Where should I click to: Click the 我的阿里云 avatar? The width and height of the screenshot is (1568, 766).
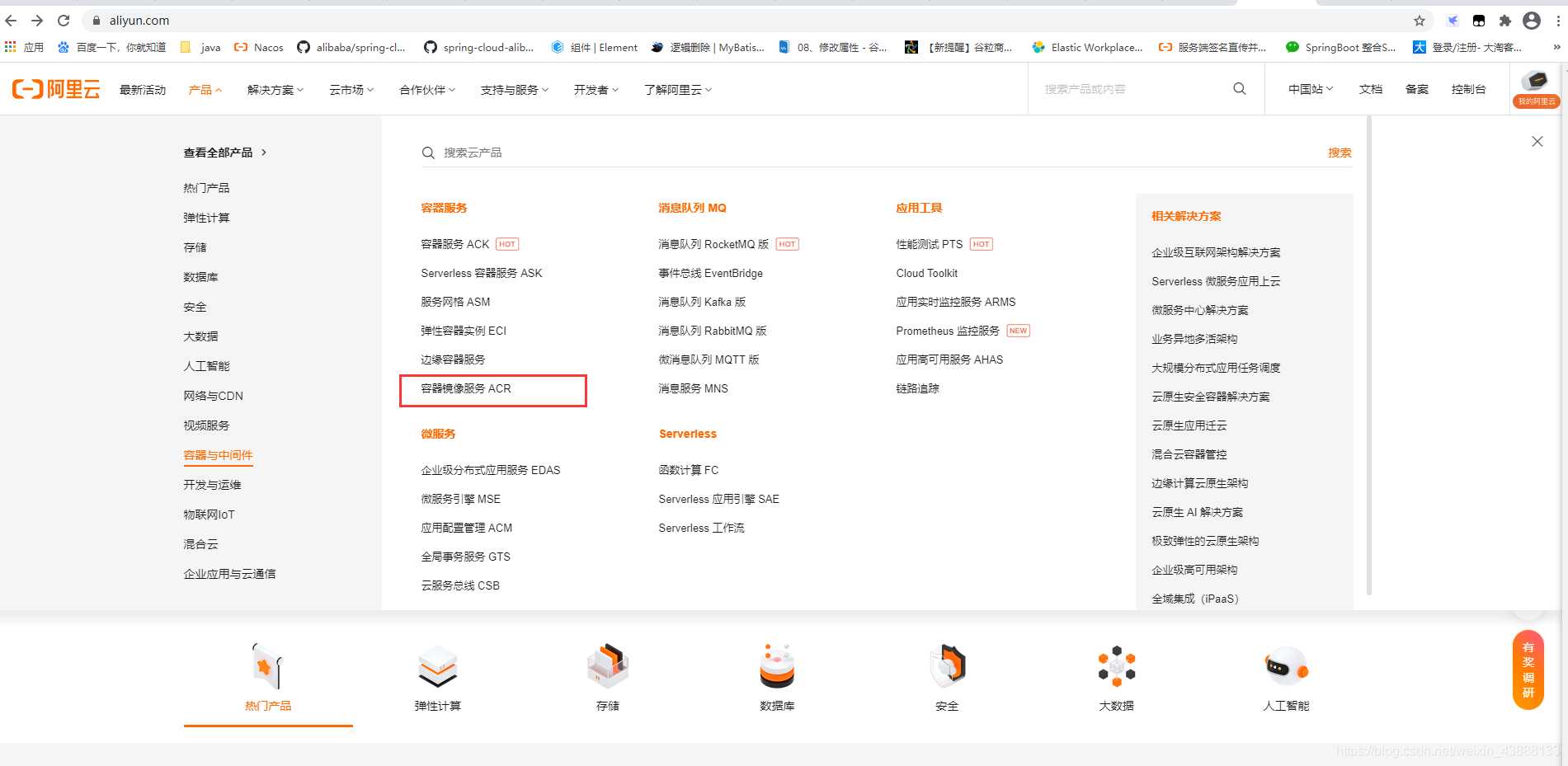click(1536, 88)
